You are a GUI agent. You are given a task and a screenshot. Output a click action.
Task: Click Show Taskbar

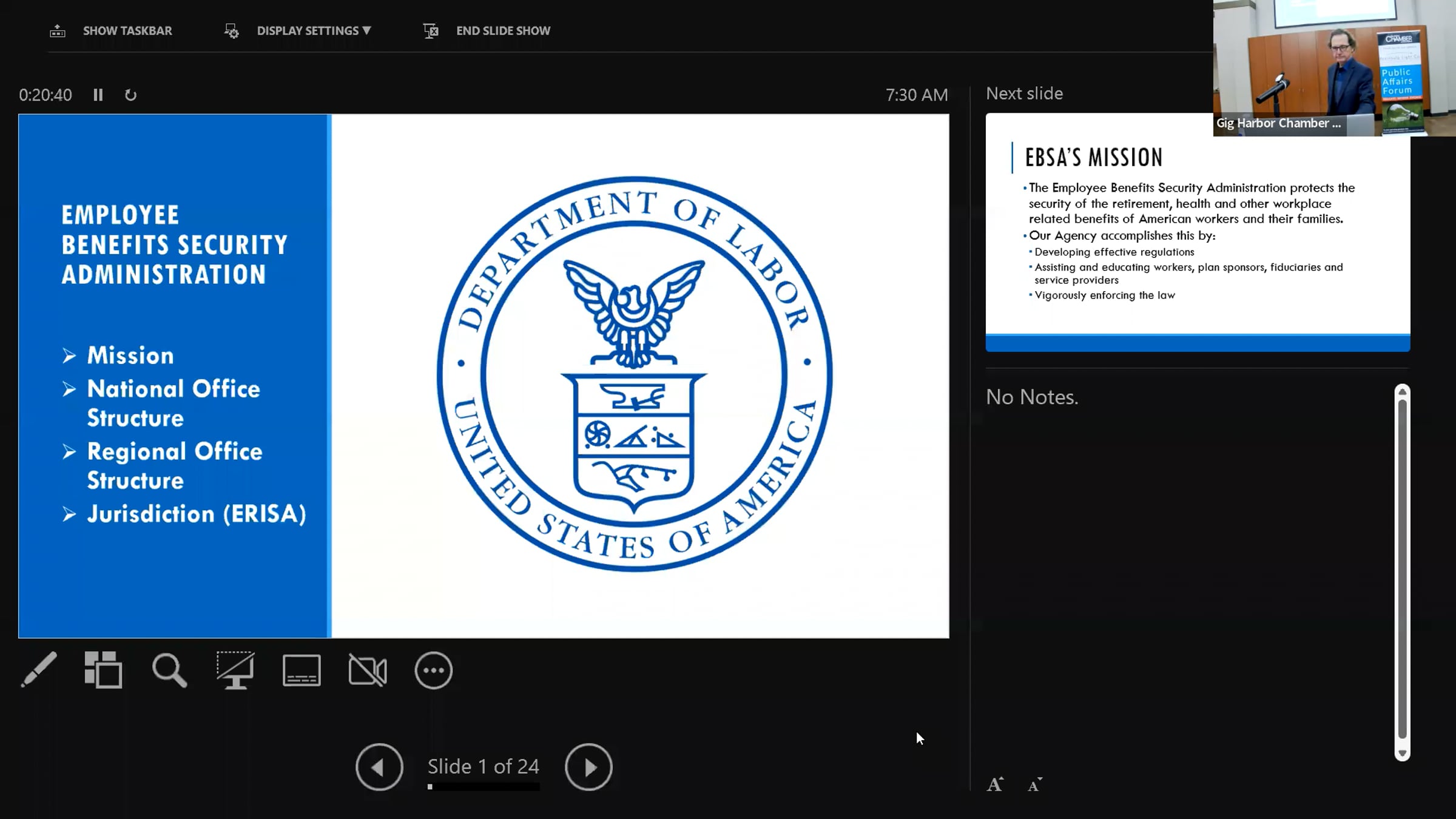[111, 30]
